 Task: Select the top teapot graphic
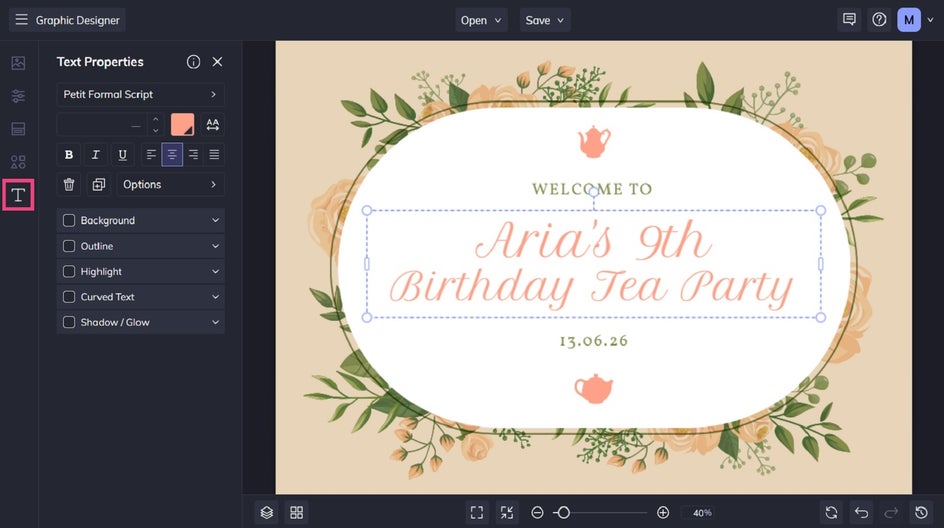pyautogui.click(x=594, y=142)
